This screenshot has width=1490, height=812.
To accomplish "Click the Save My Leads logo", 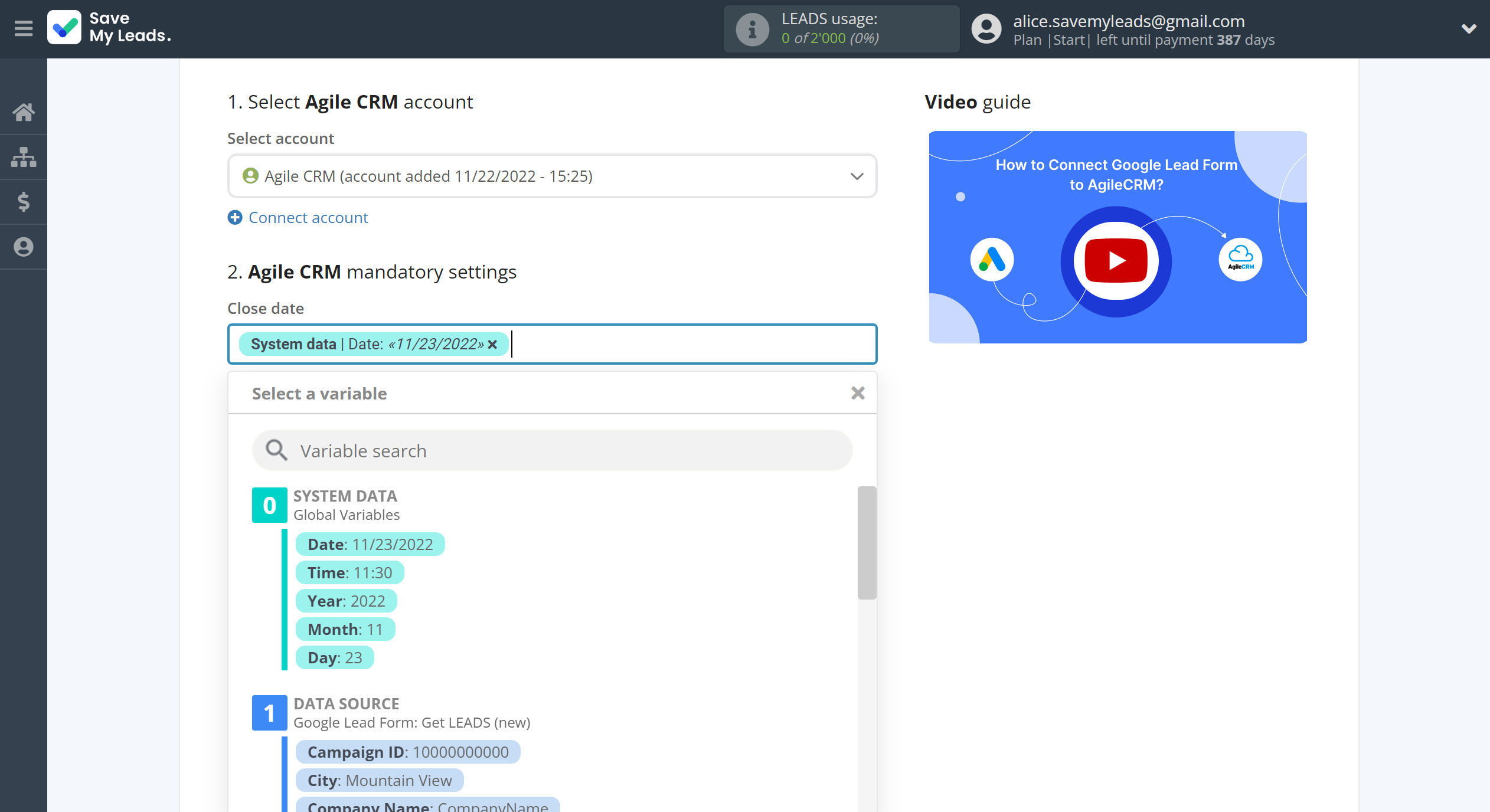I will click(110, 28).
